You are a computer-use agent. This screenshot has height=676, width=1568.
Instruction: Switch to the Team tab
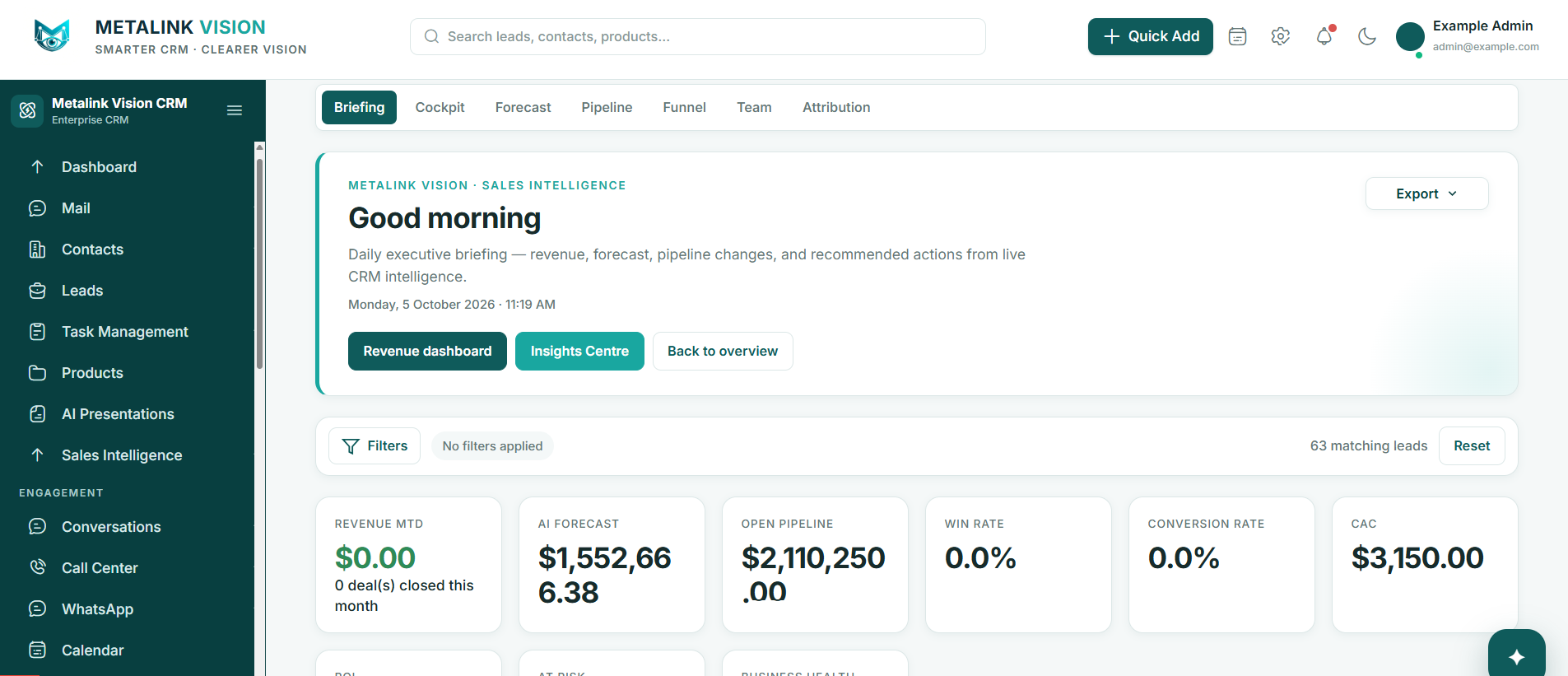[754, 107]
